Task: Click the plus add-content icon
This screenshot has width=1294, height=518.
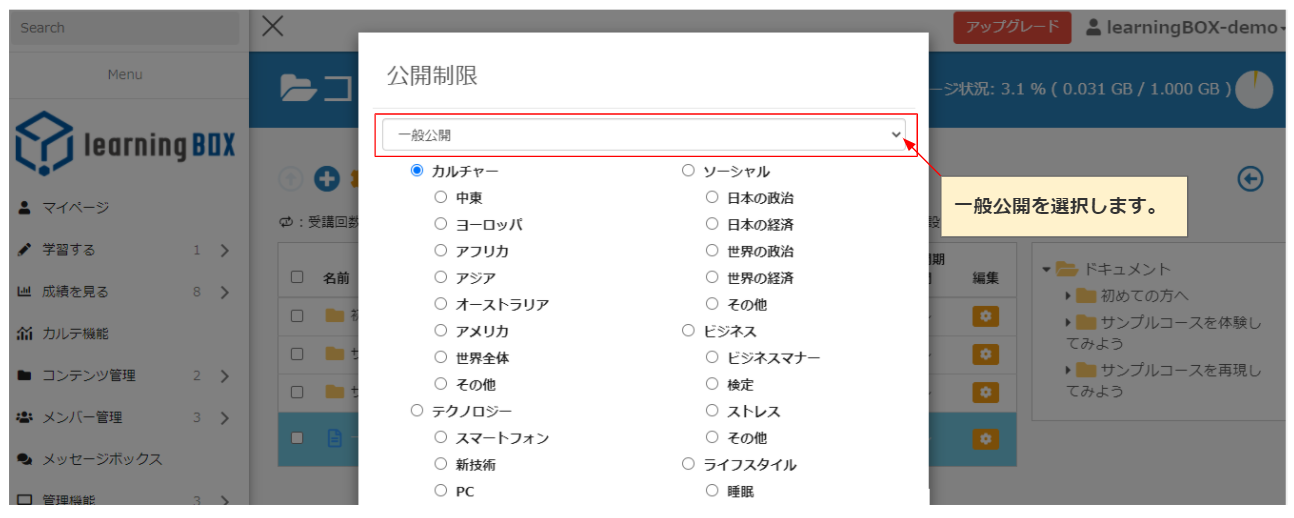Action: pos(326,179)
